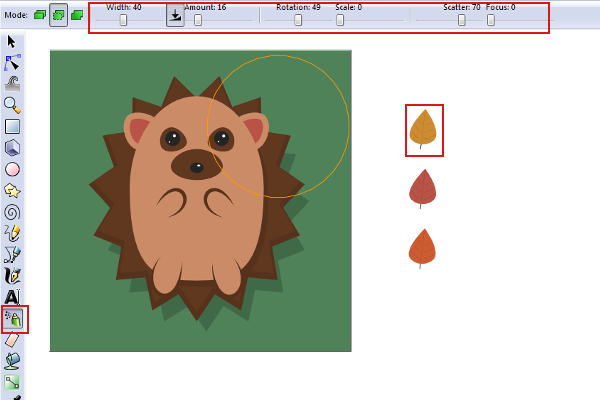Select the Rectangle tool
The image size is (600, 400).
coord(13,126)
